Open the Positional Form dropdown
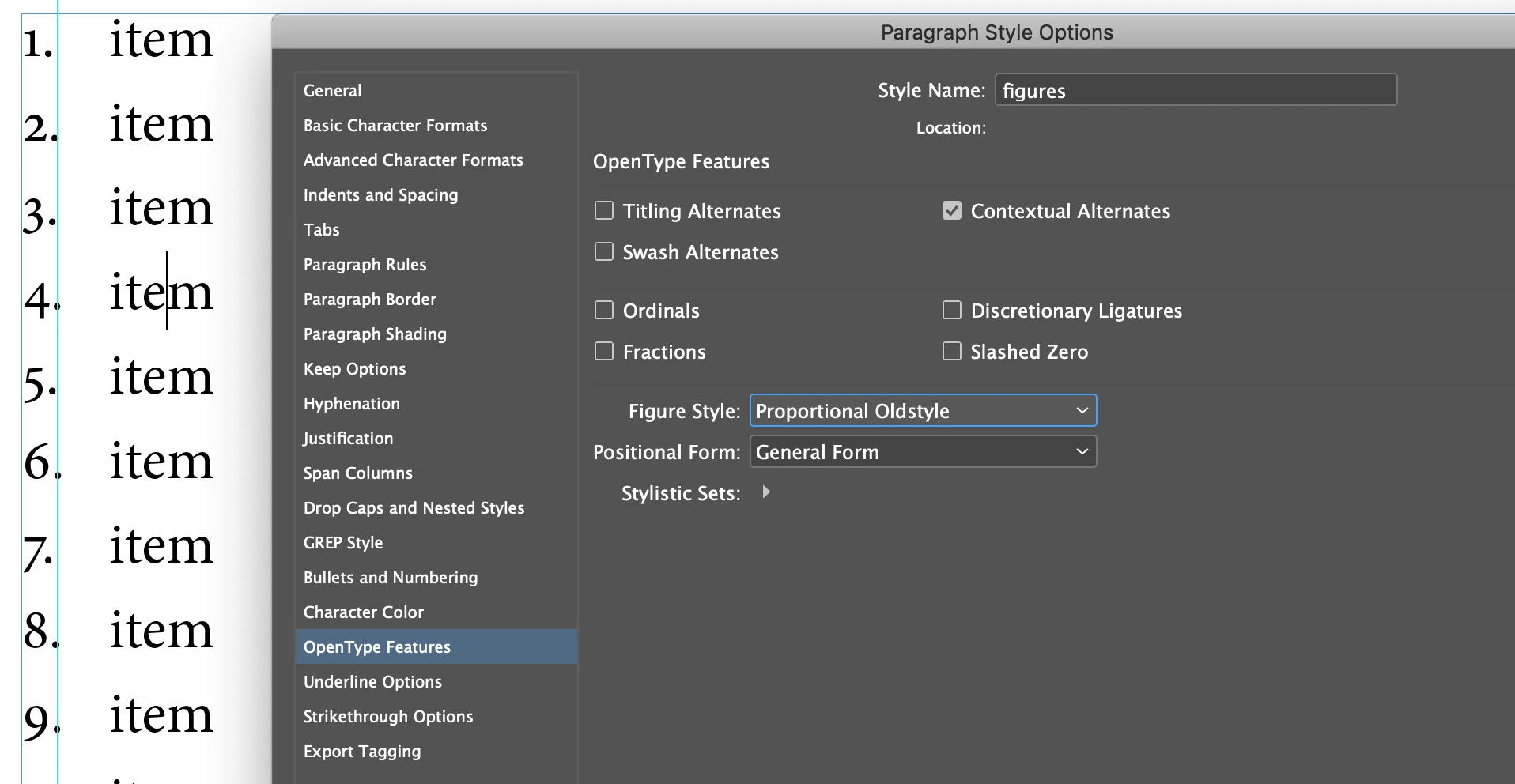The image size is (1515, 784). (x=923, y=452)
